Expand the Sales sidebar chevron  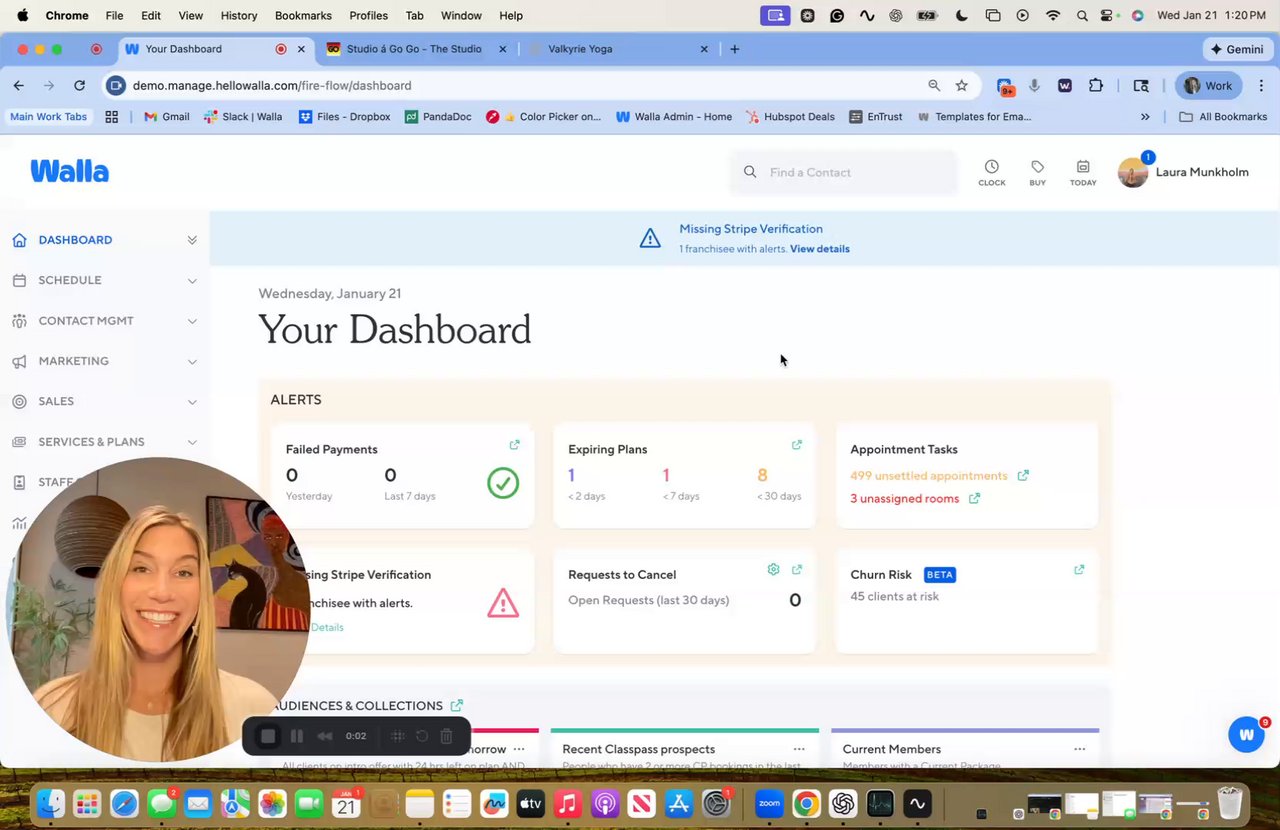coord(192,401)
